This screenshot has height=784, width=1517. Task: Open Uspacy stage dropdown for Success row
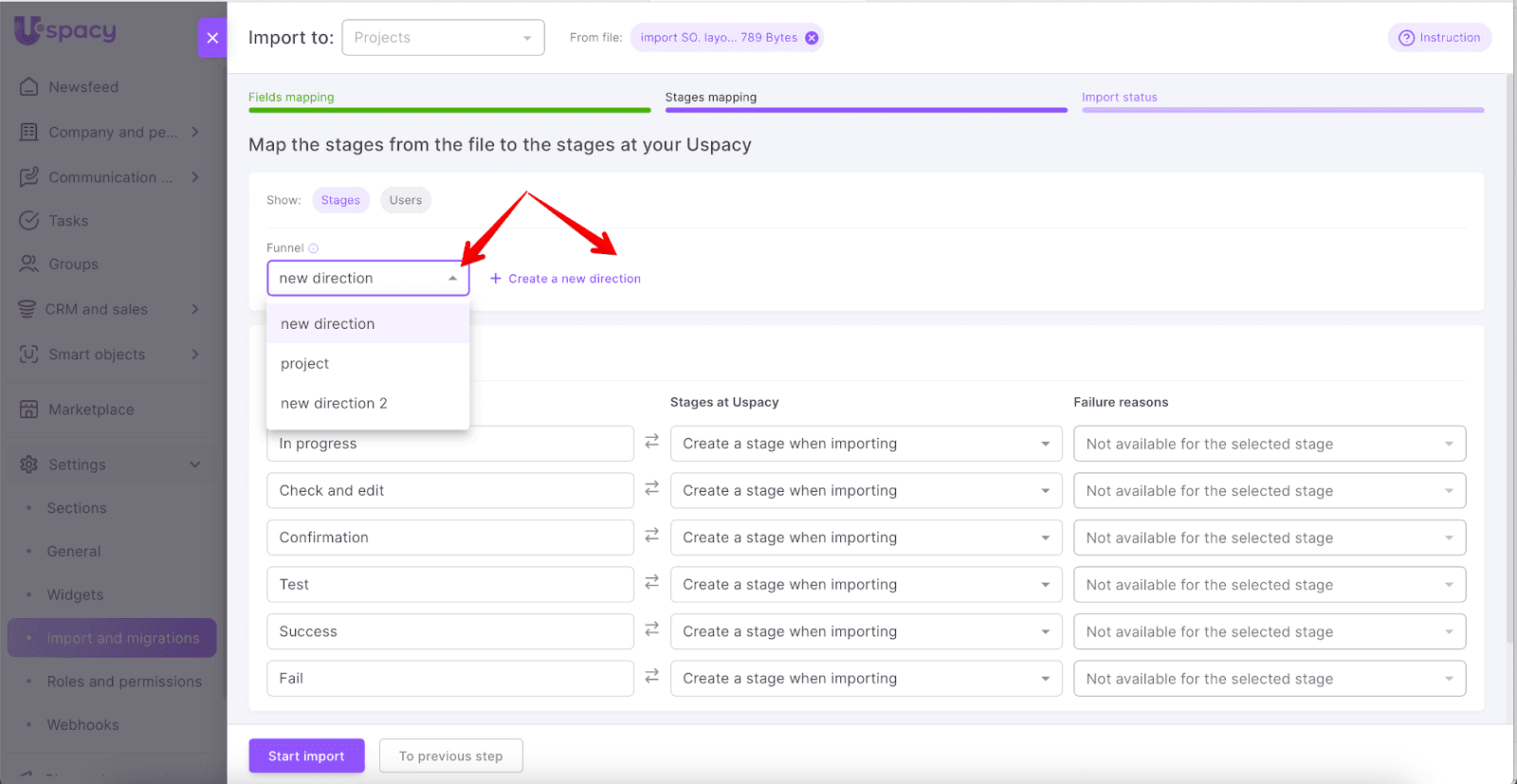pyautogui.click(x=865, y=631)
